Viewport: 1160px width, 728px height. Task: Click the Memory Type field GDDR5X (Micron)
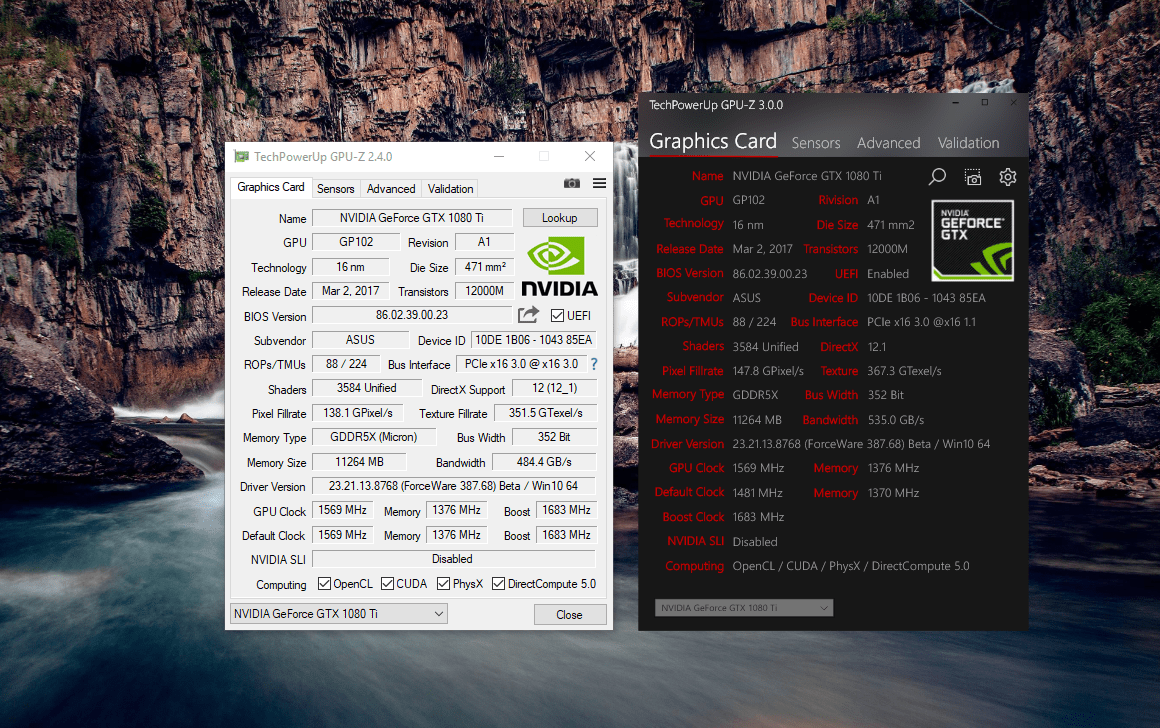[374, 437]
